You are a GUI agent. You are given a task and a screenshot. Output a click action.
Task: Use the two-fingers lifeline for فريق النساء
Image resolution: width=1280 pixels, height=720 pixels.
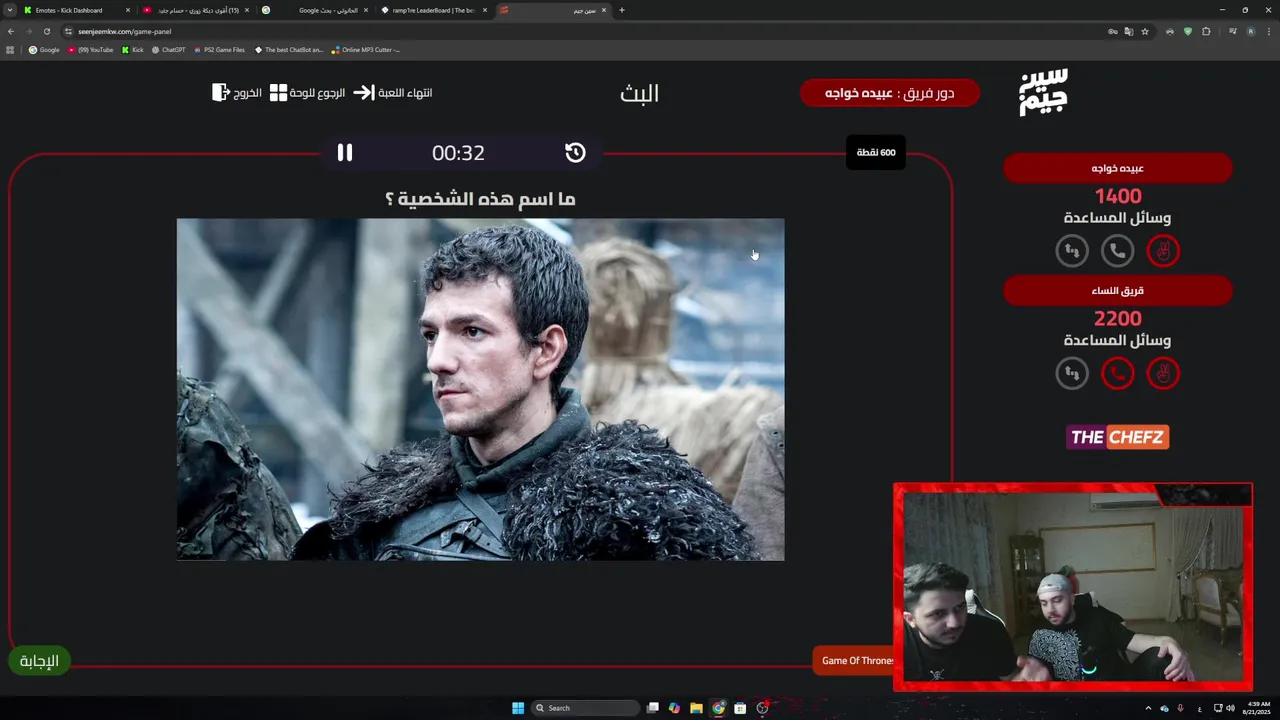coord(1163,374)
